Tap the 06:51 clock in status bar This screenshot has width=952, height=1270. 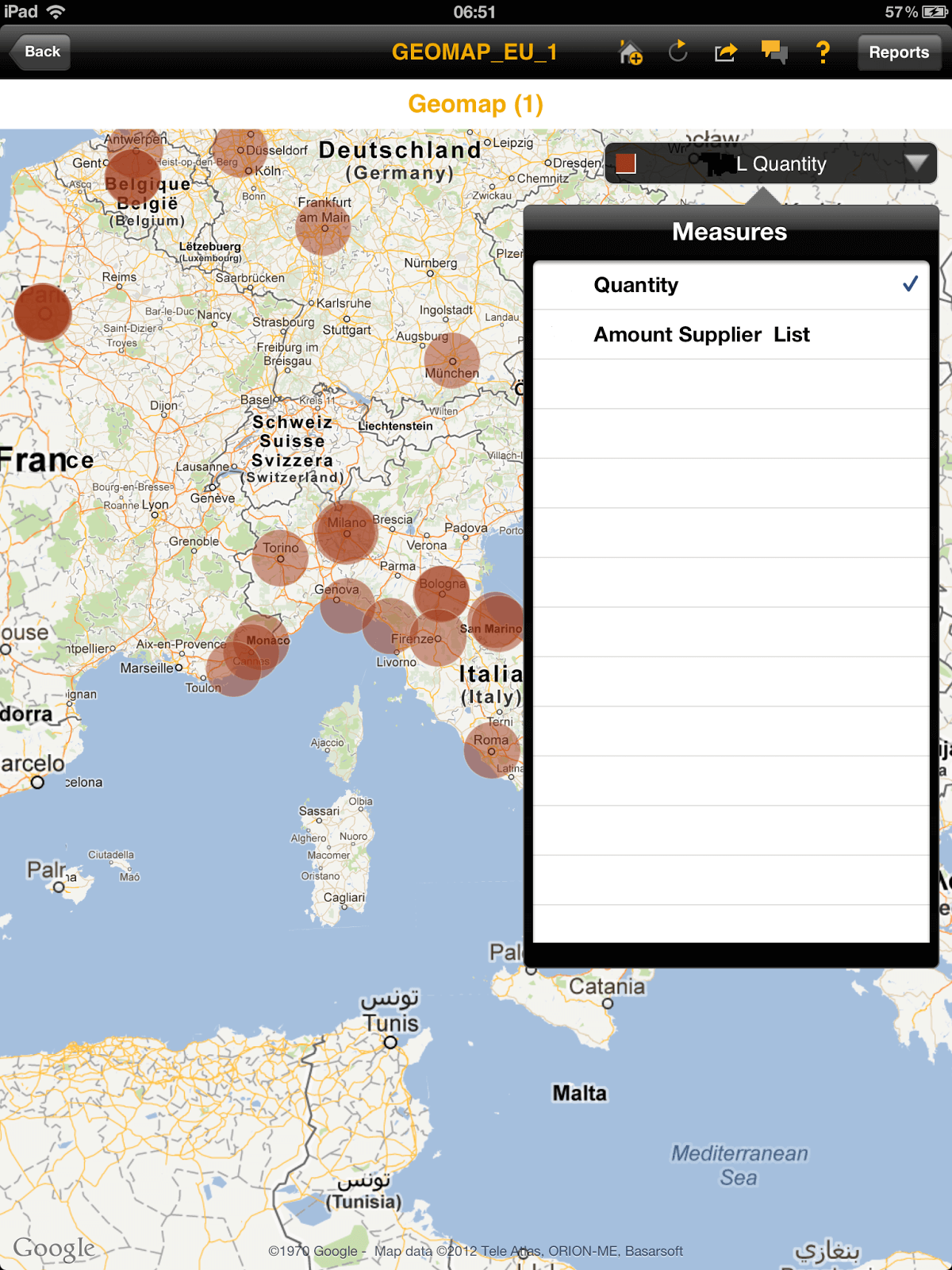click(x=474, y=12)
